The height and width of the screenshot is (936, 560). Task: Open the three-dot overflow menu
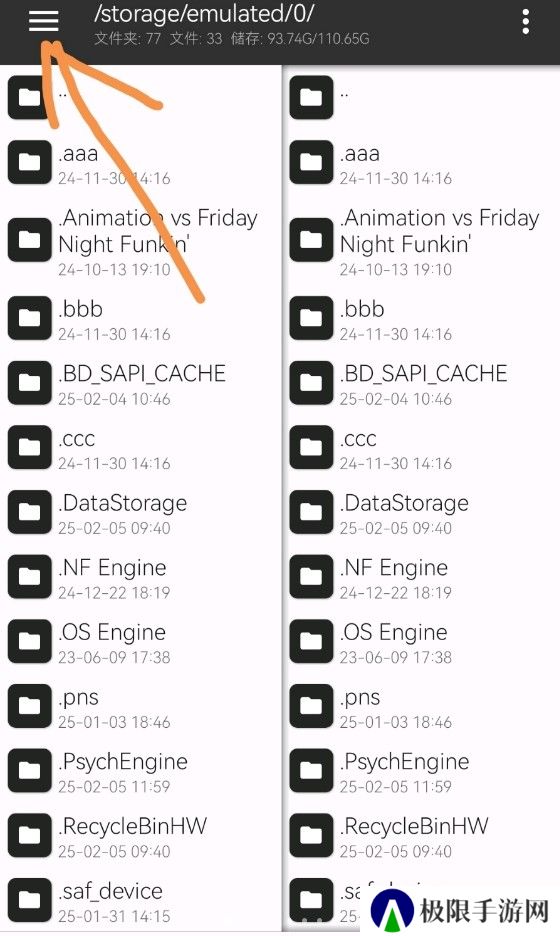(525, 21)
